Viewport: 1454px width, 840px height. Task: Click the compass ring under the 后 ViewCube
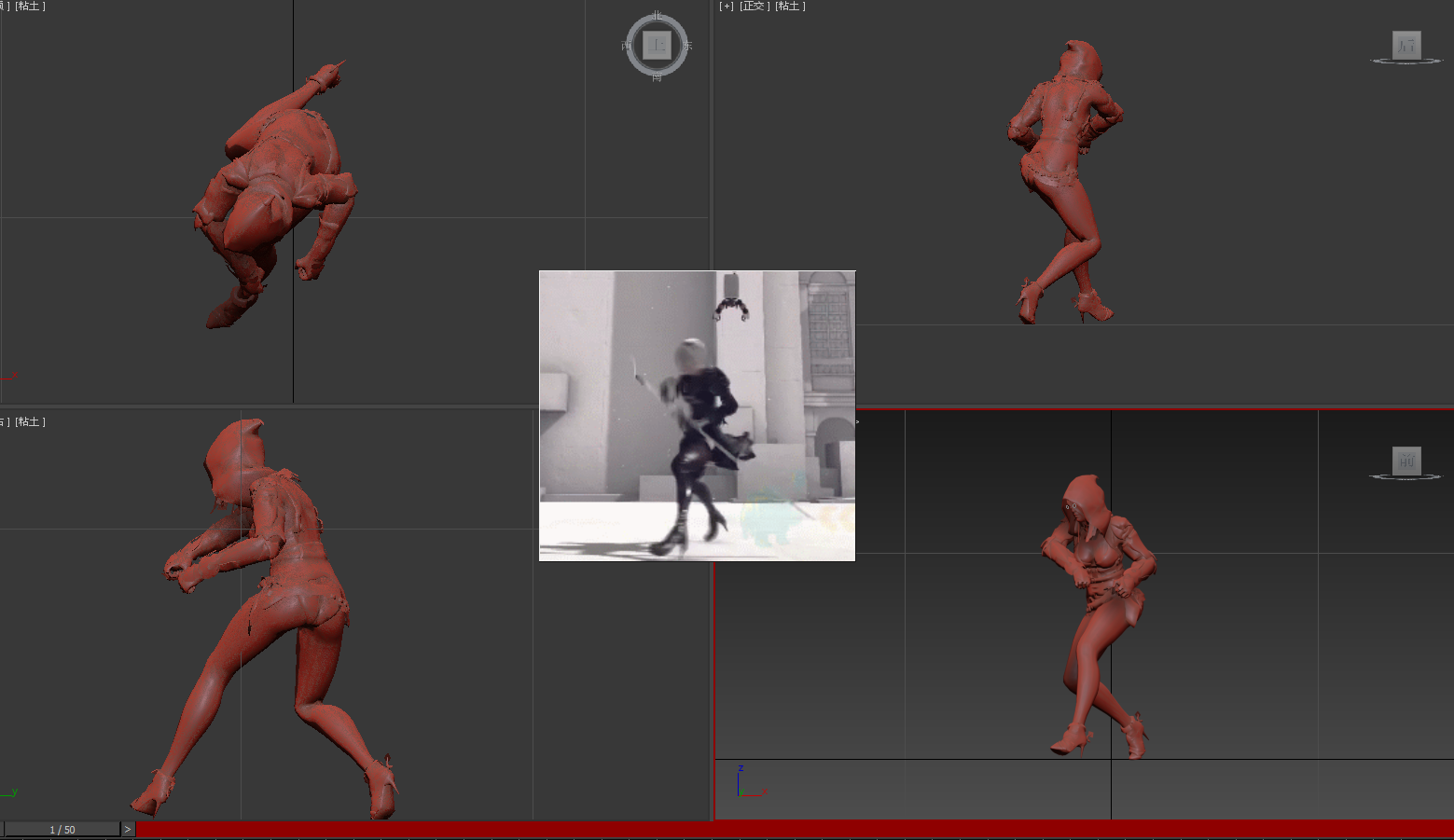(x=1406, y=62)
